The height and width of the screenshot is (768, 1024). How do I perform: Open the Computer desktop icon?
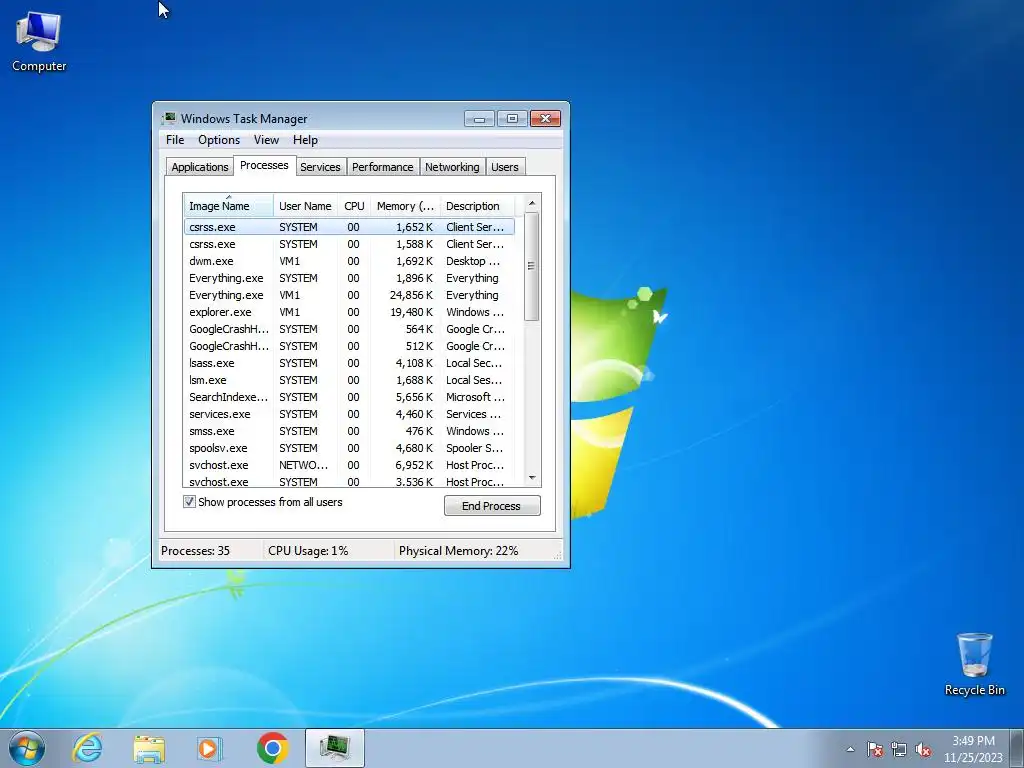[x=39, y=42]
